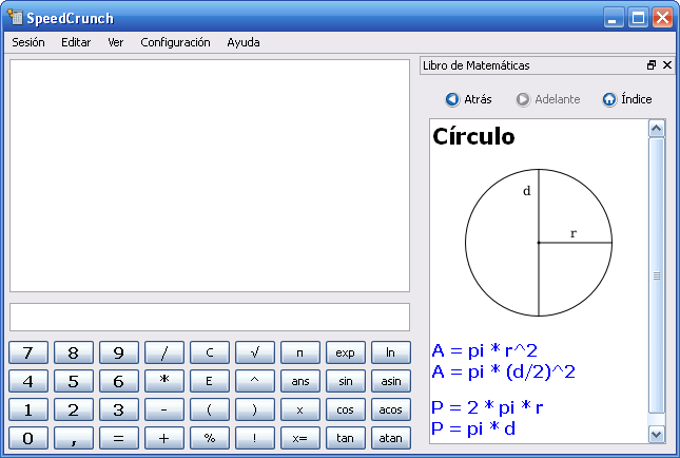Click the asin function key

pos(391,381)
